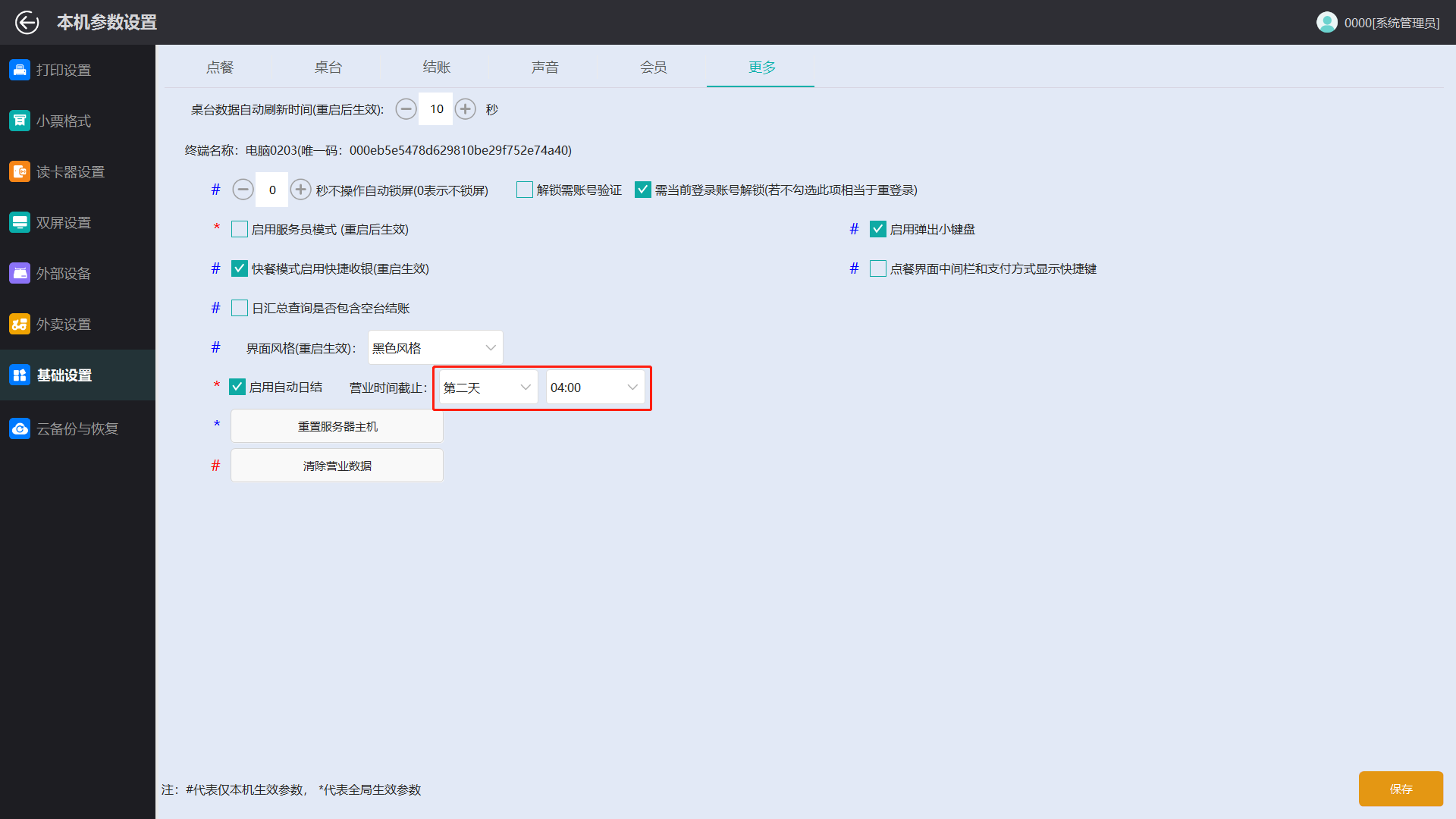The image size is (1456, 819).
Task: Click the 外部设备 device icon
Action: (x=20, y=273)
